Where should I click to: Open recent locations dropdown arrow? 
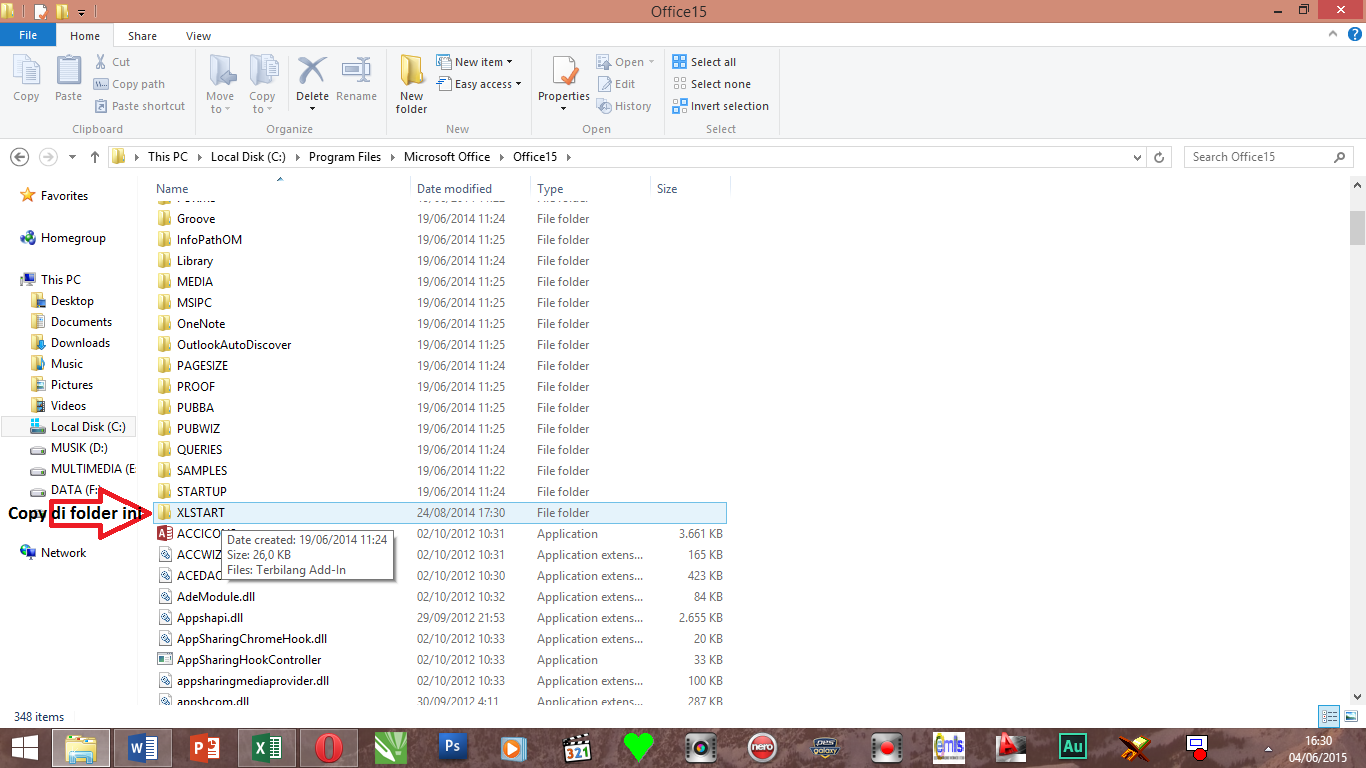pyautogui.click(x=72, y=157)
